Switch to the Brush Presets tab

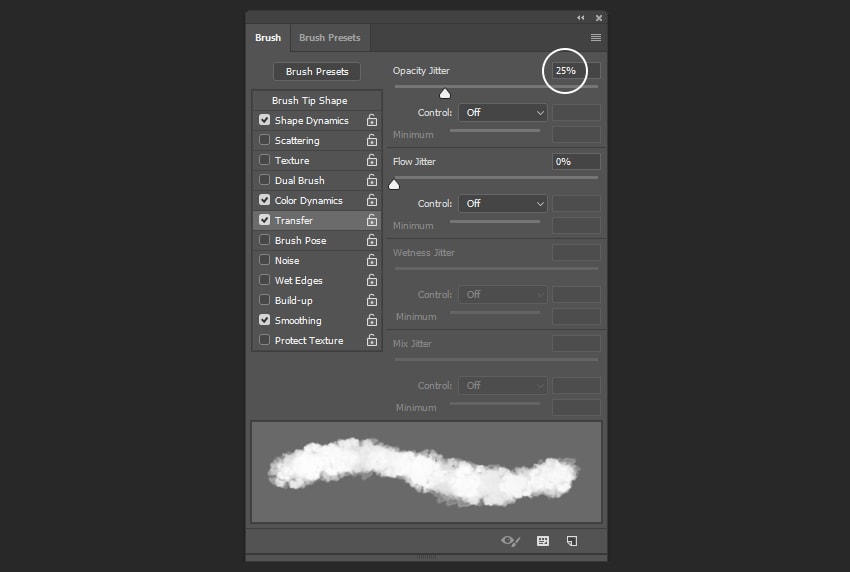(329, 38)
